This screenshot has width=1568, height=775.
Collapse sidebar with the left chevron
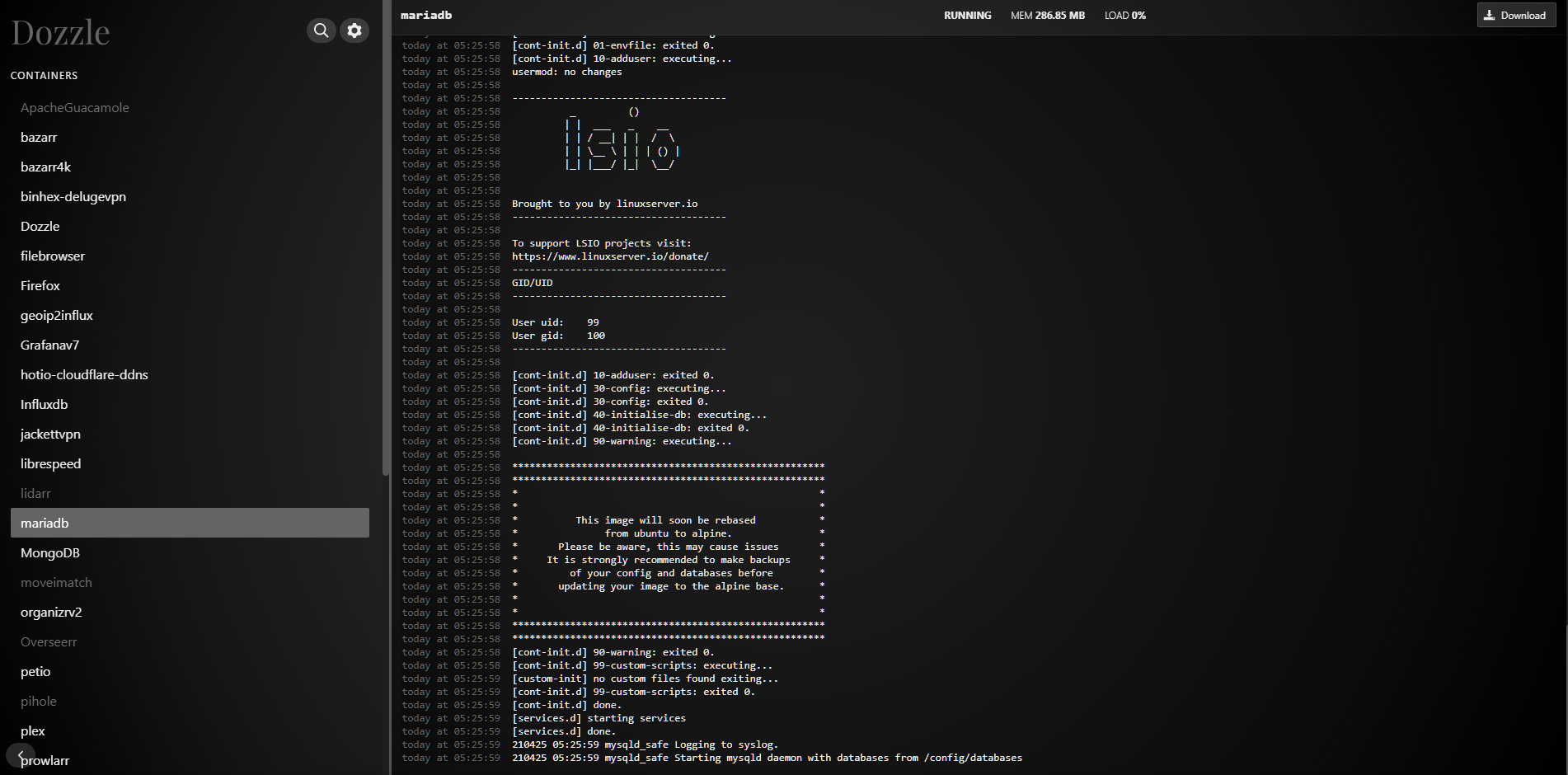pos(20,755)
